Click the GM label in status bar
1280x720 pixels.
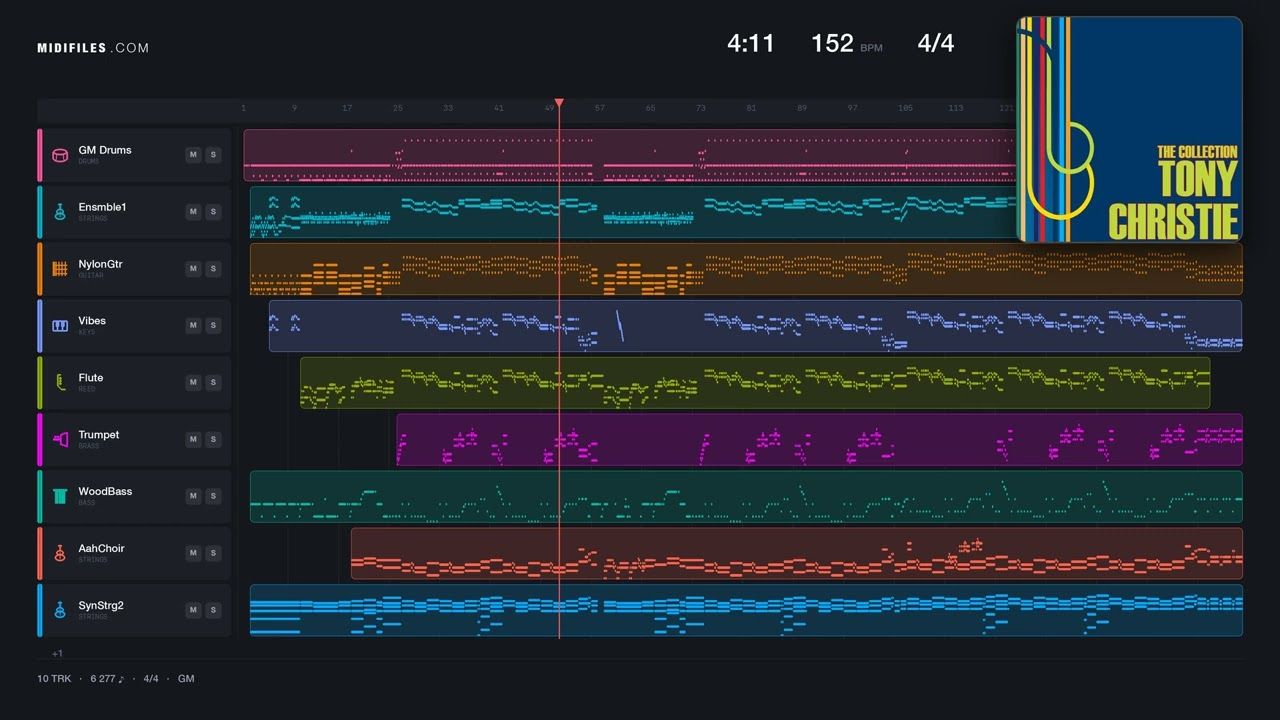pyautogui.click(x=186, y=679)
